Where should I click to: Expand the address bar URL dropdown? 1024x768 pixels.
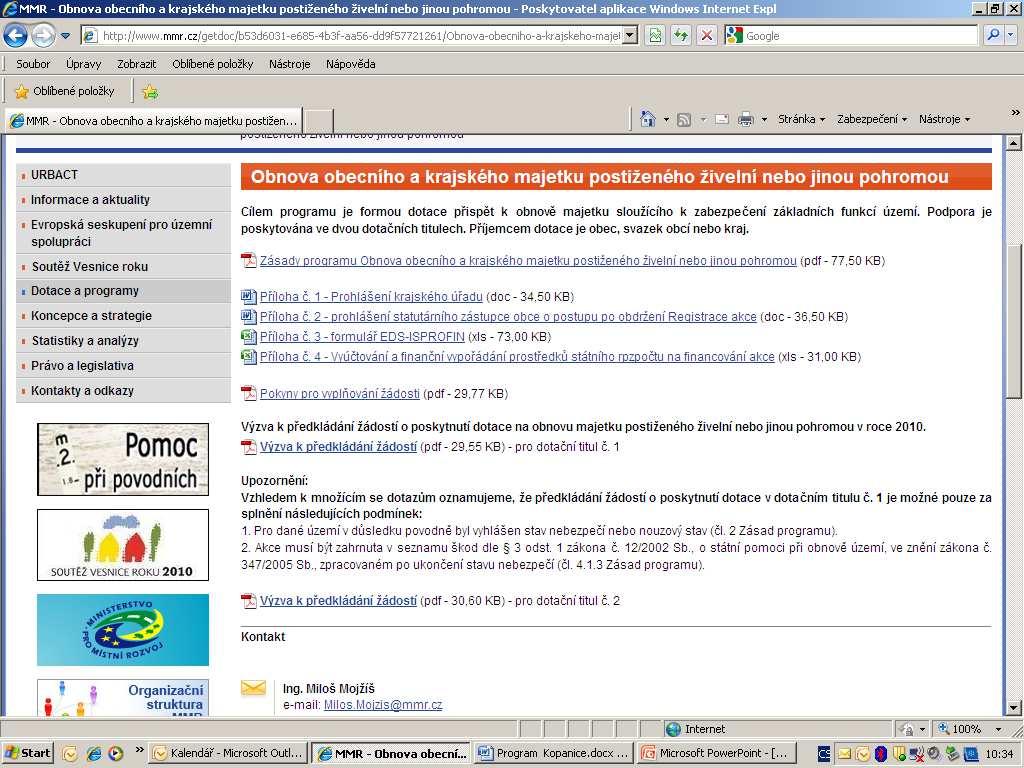point(630,35)
